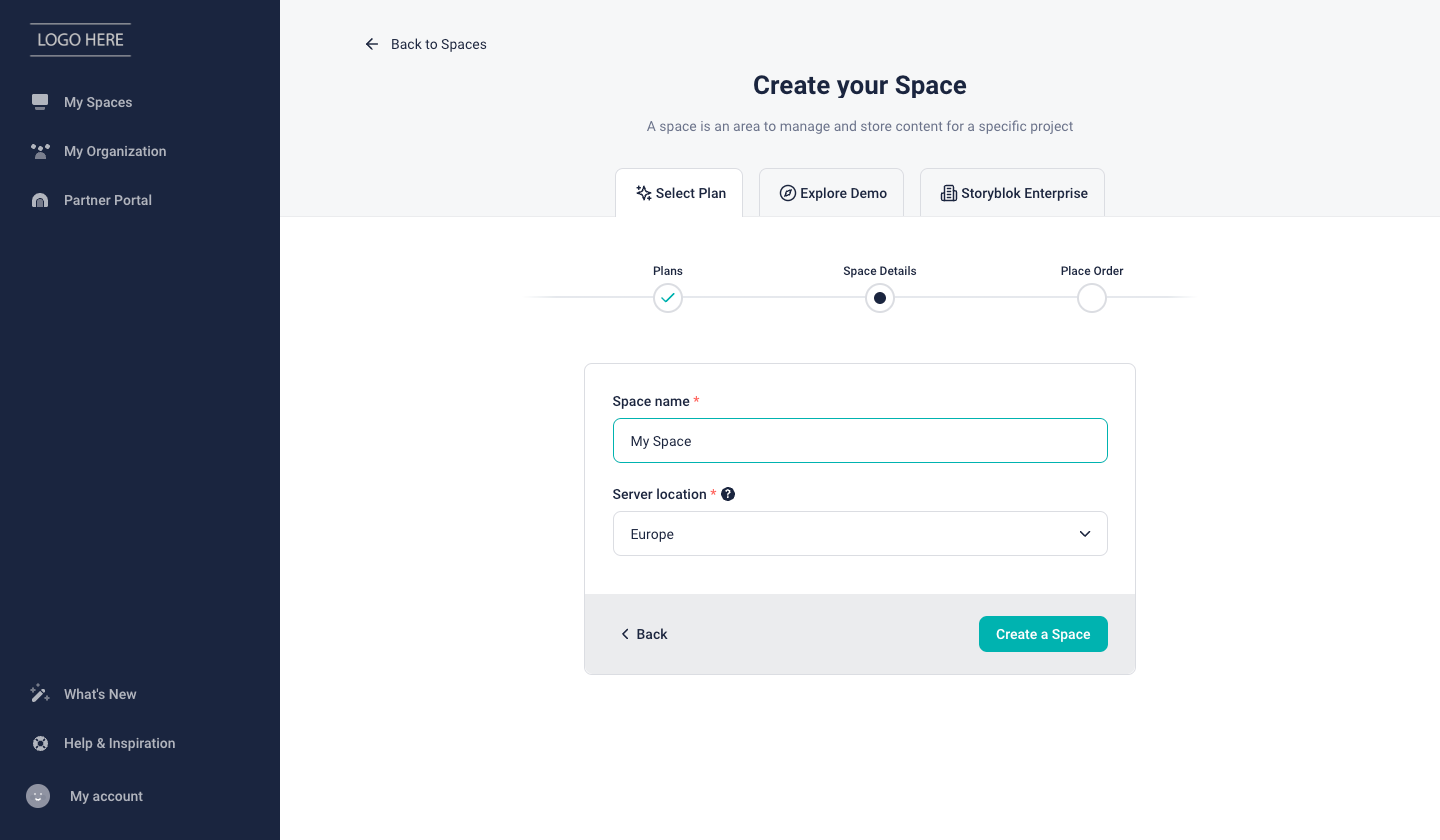
Task: Click the compass icon on Explore Demo
Action: [x=788, y=193]
